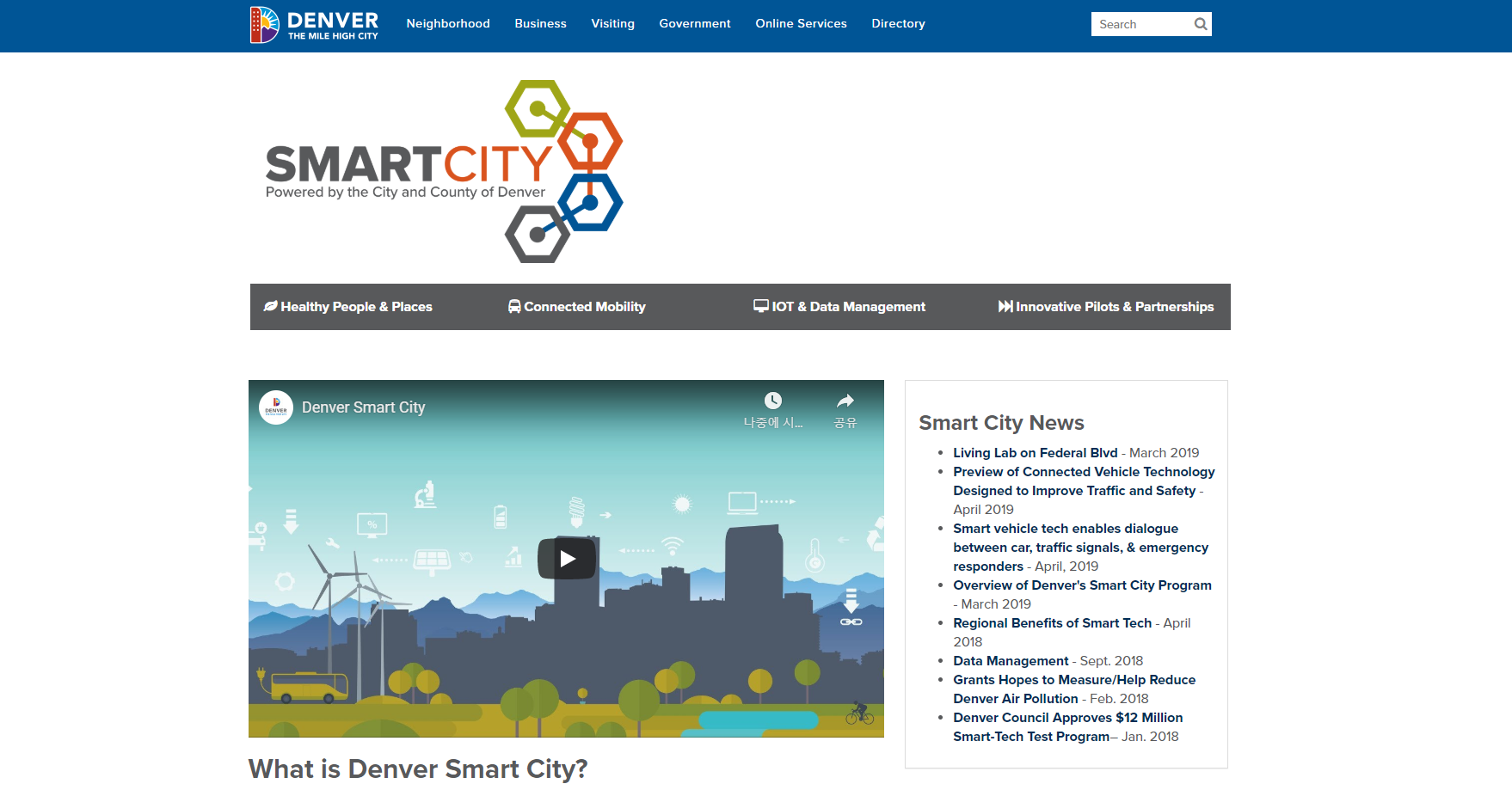1512x790 pixels.
Task: Open the Directory nav item
Action: [898, 24]
